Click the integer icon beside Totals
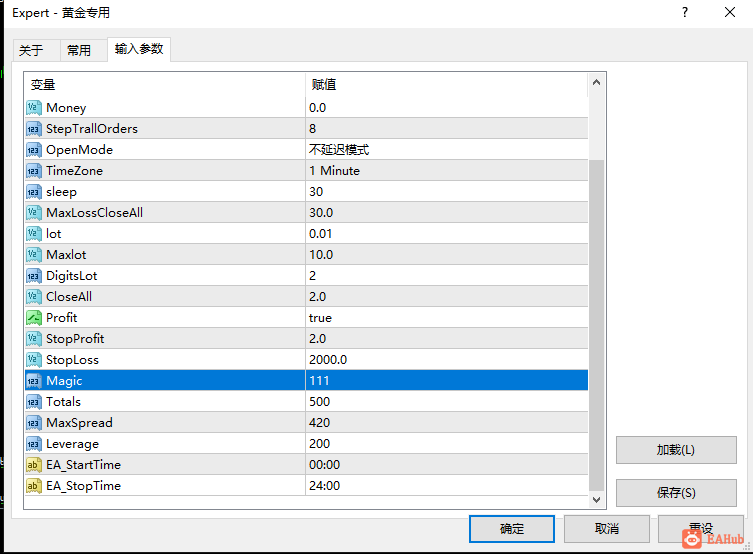Viewport: 753px width, 554px height. [34, 402]
